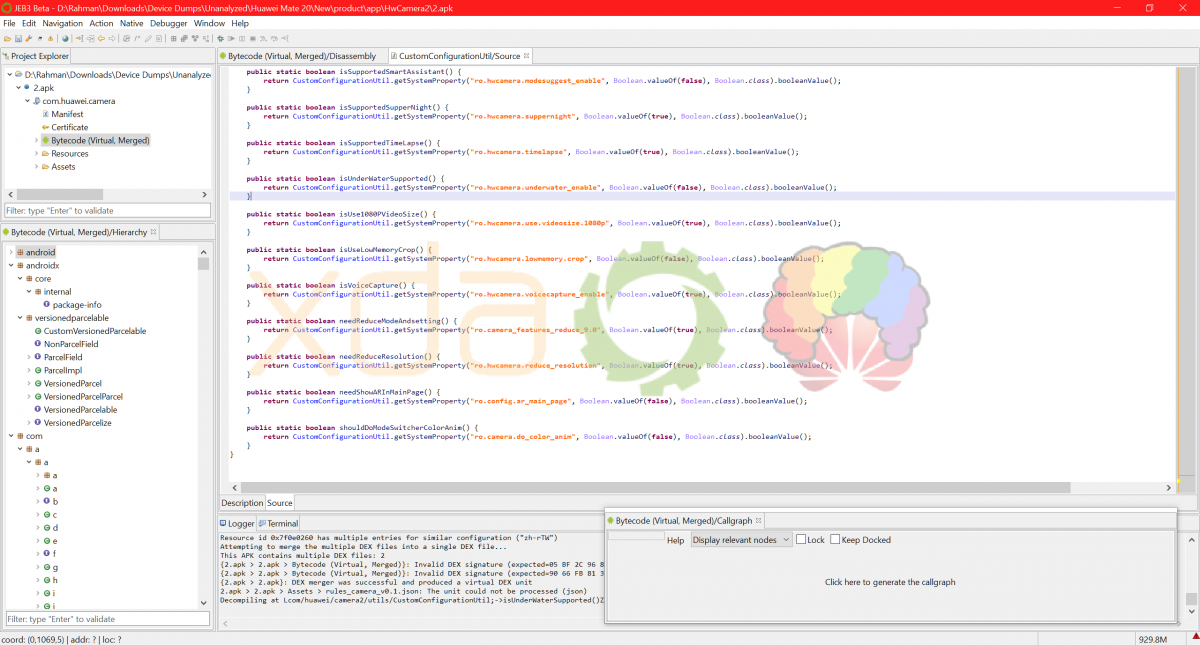Open the Native menu
Screen dimensions: 1200x645
point(131,23)
